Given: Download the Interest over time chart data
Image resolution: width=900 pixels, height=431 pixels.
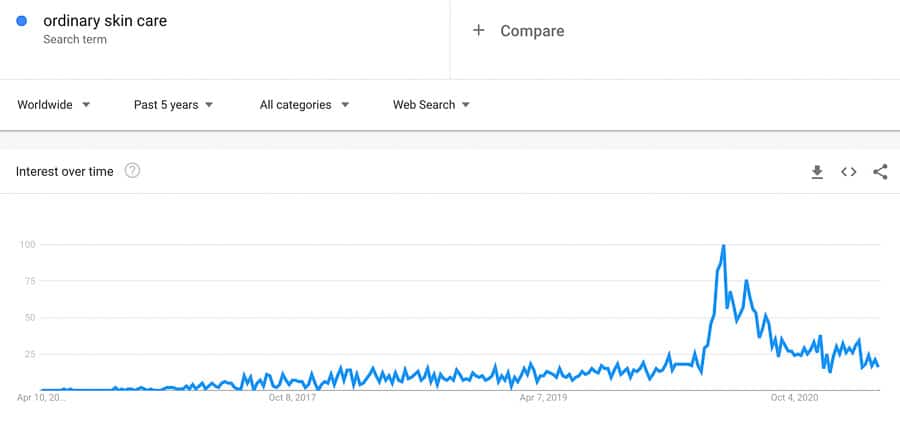Looking at the screenshot, I should pos(817,172).
